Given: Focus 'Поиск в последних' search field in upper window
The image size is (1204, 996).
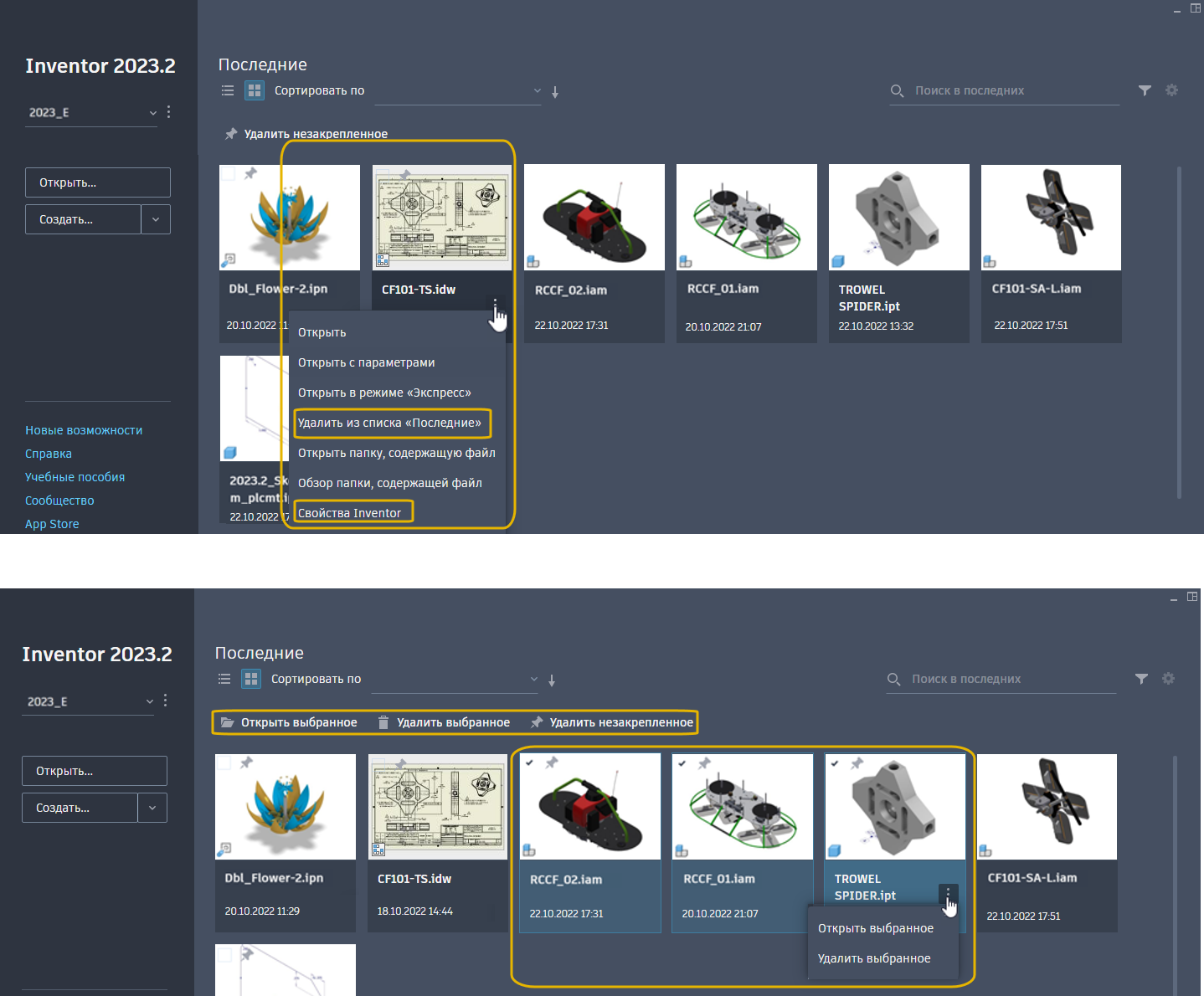Looking at the screenshot, I should pyautogui.click(x=1004, y=90).
